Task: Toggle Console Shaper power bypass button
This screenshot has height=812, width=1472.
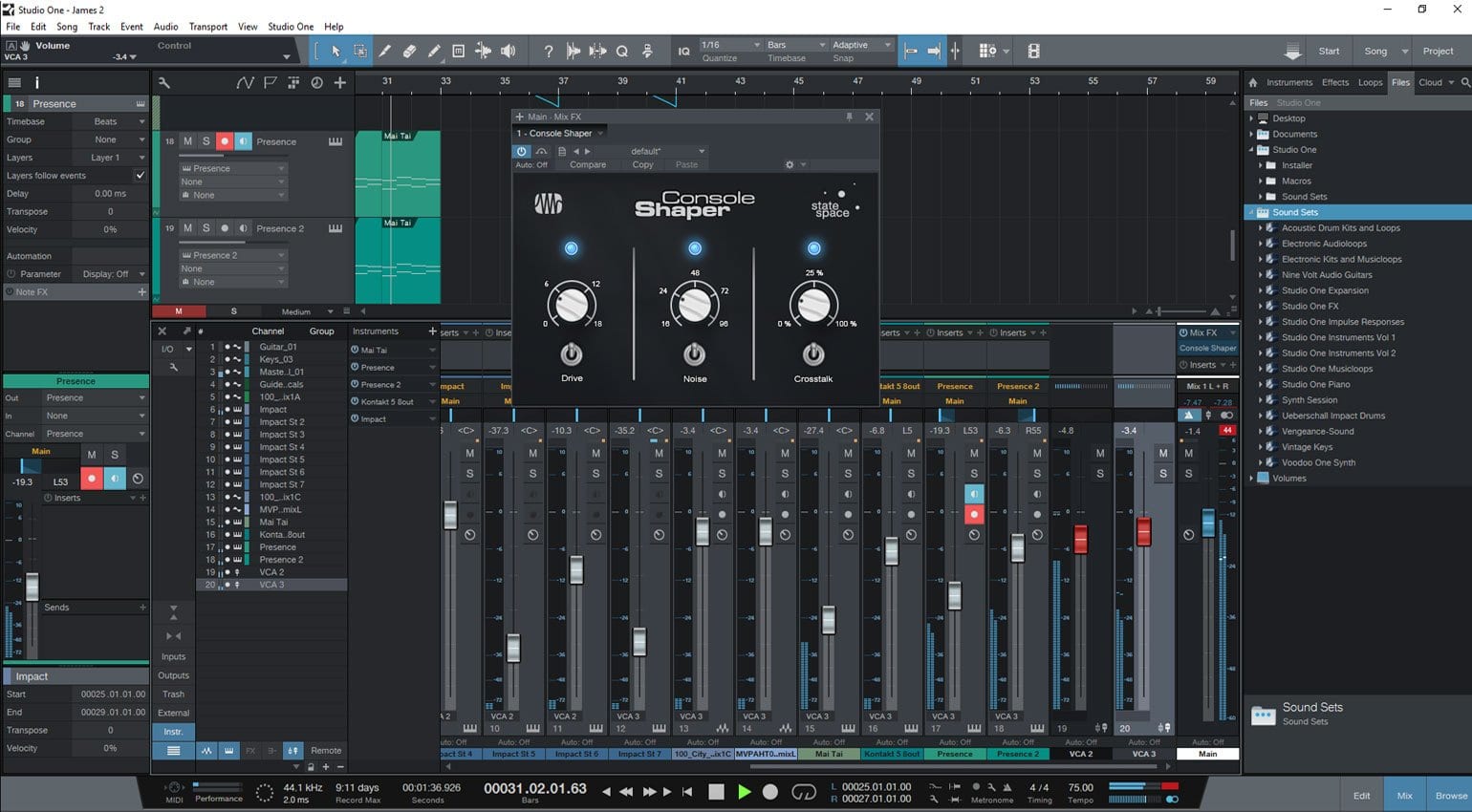Action: (x=521, y=151)
